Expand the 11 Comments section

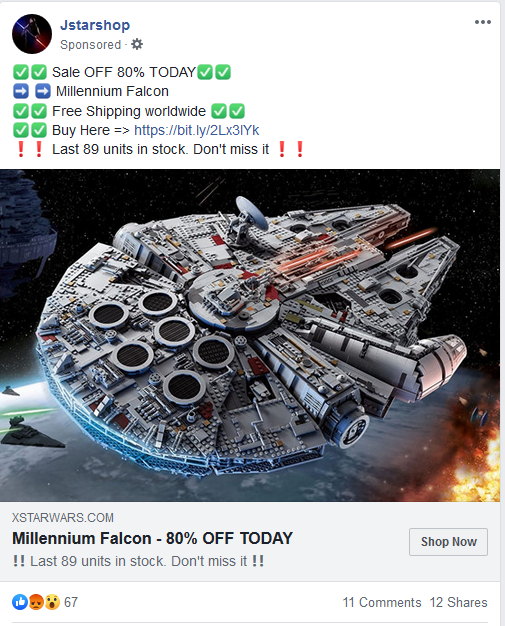[382, 602]
